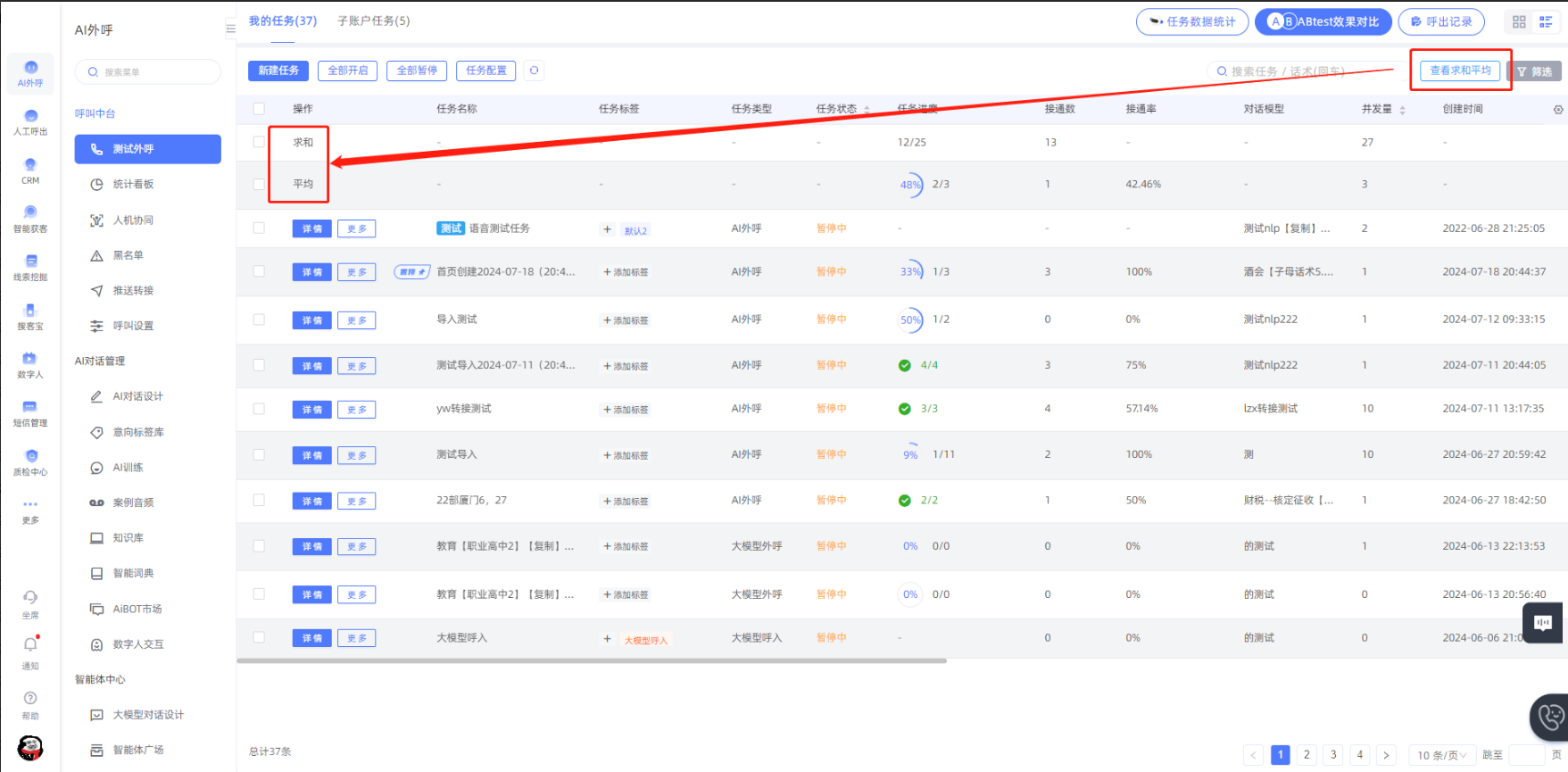Open the floating phone call widget

click(1551, 717)
